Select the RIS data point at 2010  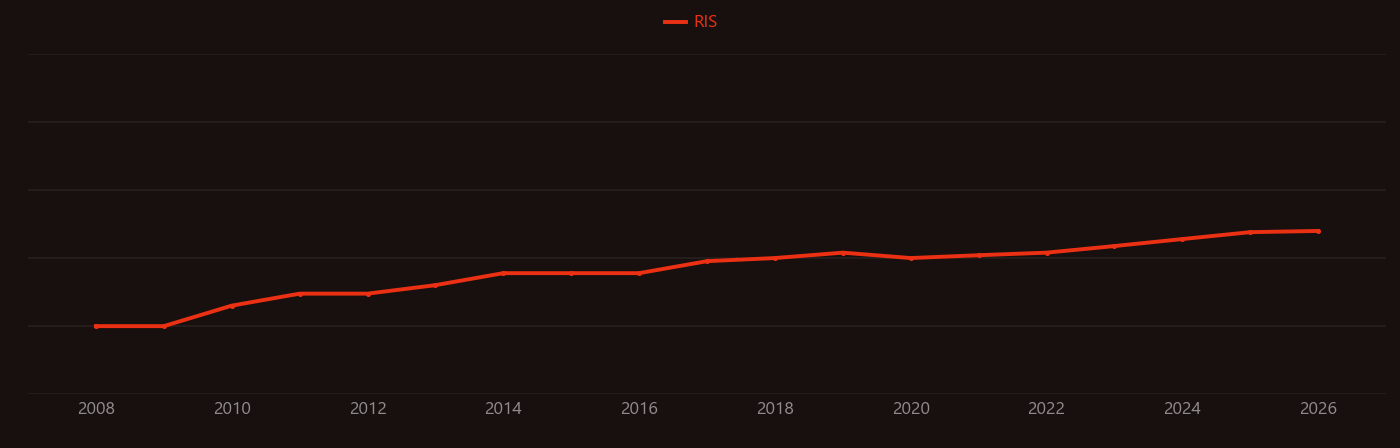[232, 305]
